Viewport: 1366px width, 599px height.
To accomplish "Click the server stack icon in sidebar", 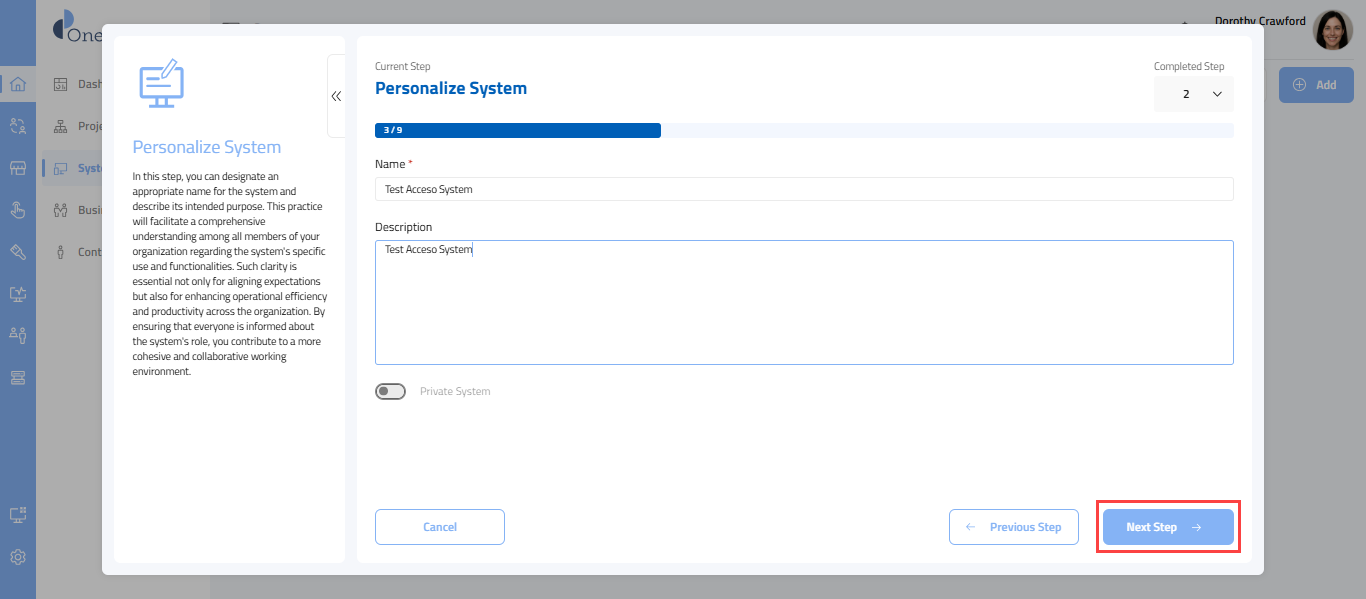I will click(18, 377).
